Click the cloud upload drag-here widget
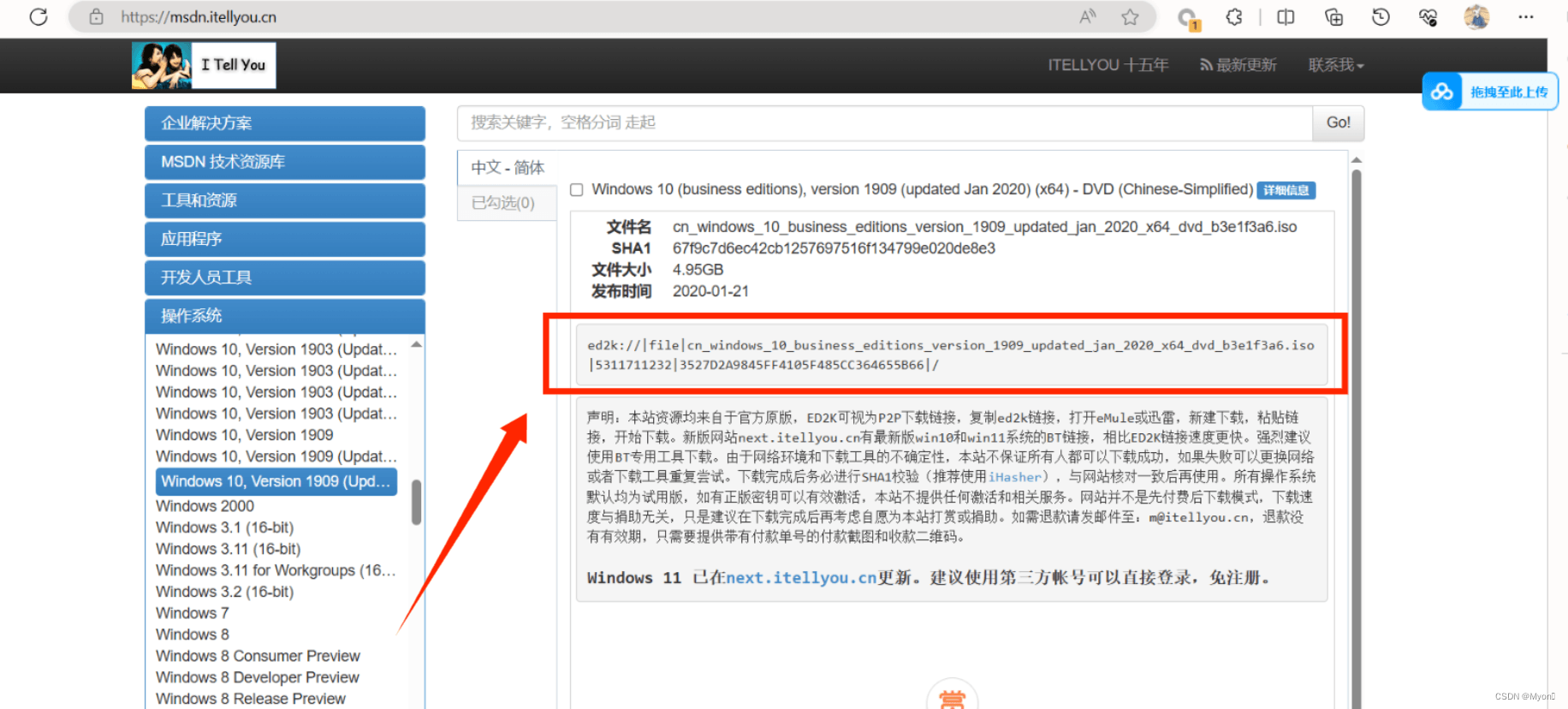Viewport: 1568px width, 709px height. point(1490,92)
